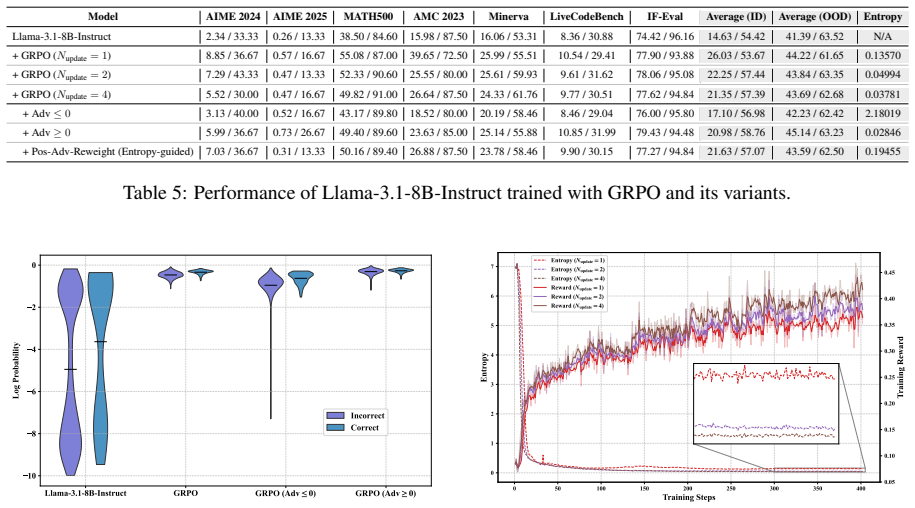The image size is (915, 508).
Task: Click the 'LiveCodeBench' column header
Action: [x=586, y=17]
